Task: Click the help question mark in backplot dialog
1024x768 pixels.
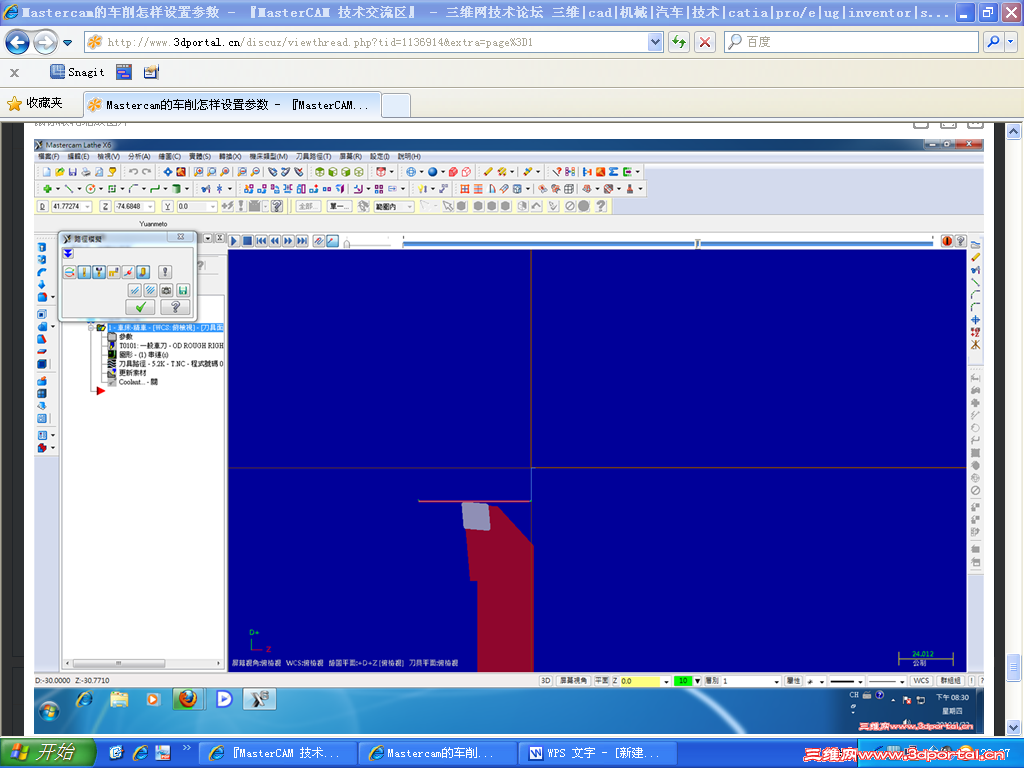Action: 175,306
